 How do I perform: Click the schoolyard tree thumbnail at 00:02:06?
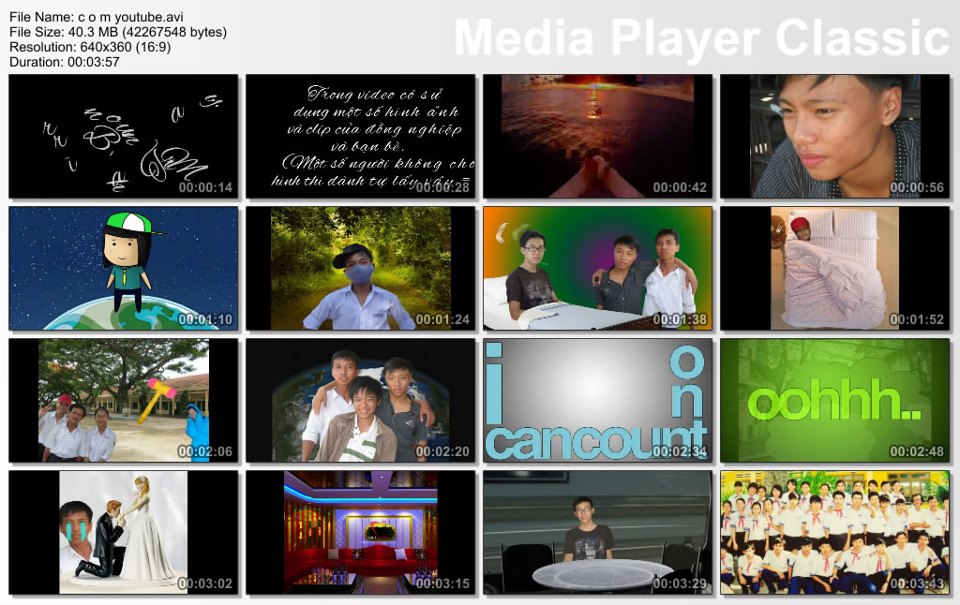tap(124, 400)
